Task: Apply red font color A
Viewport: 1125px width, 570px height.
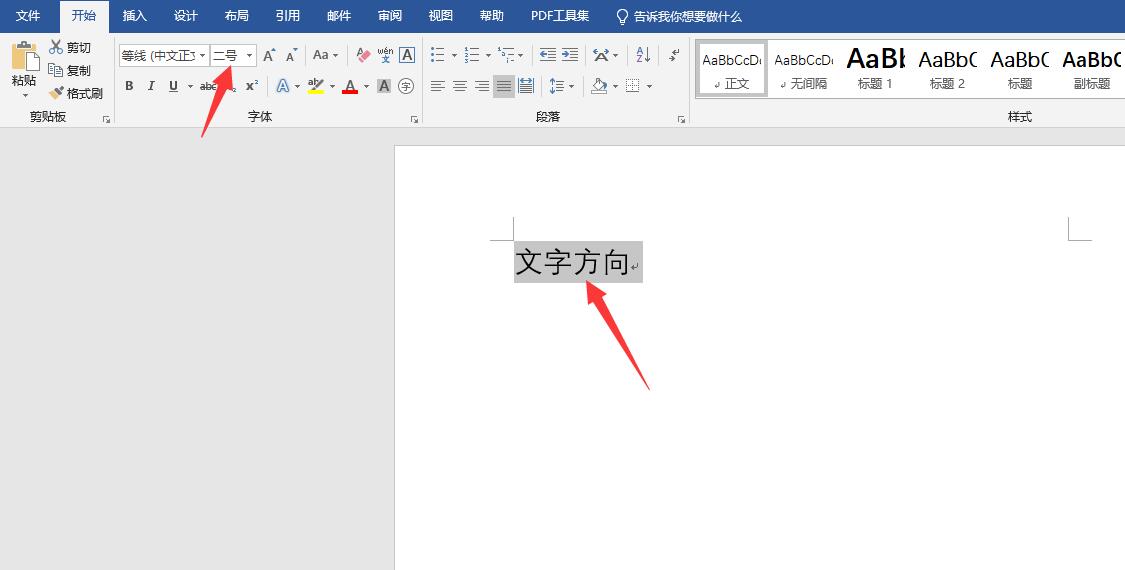Action: 350,86
